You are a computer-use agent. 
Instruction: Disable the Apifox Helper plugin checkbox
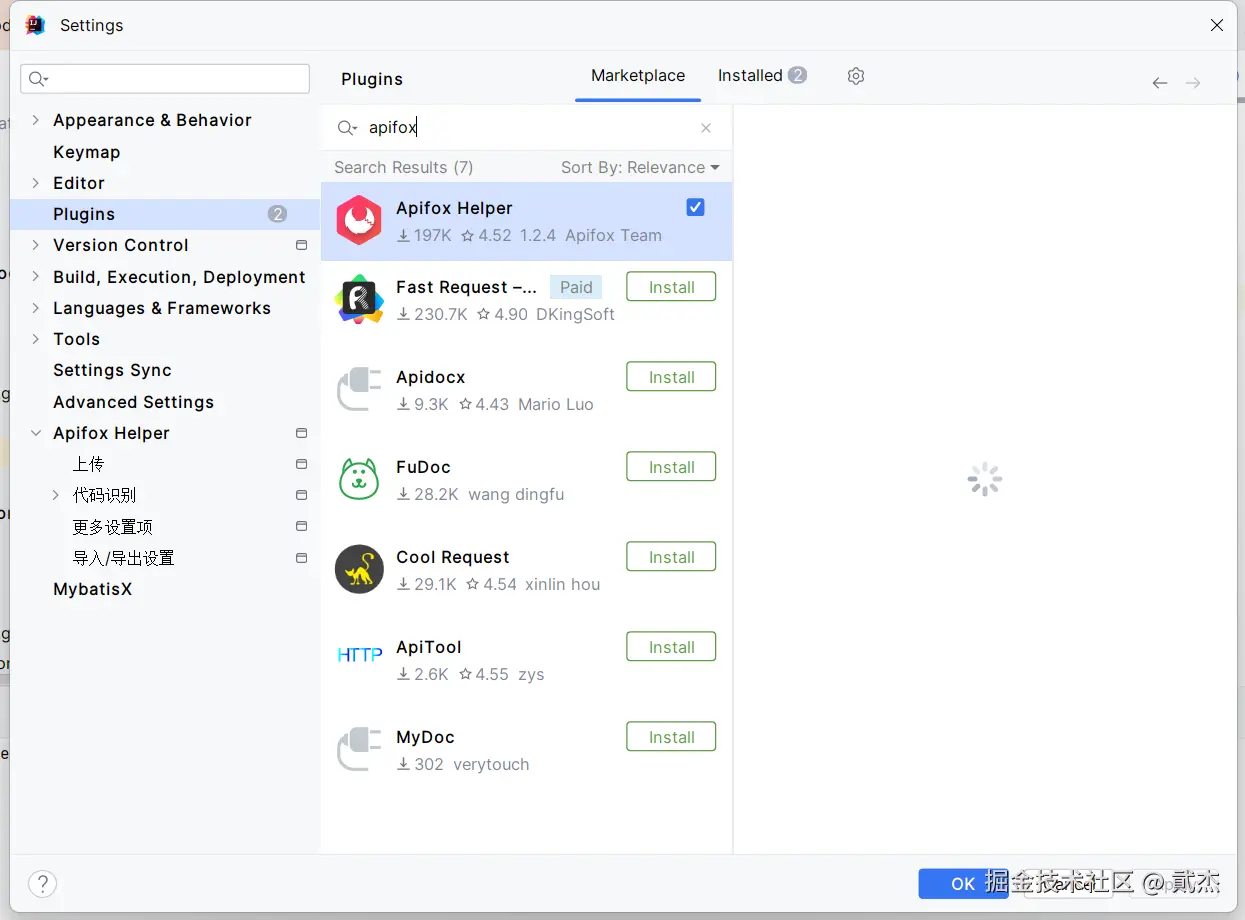pyautogui.click(x=695, y=207)
